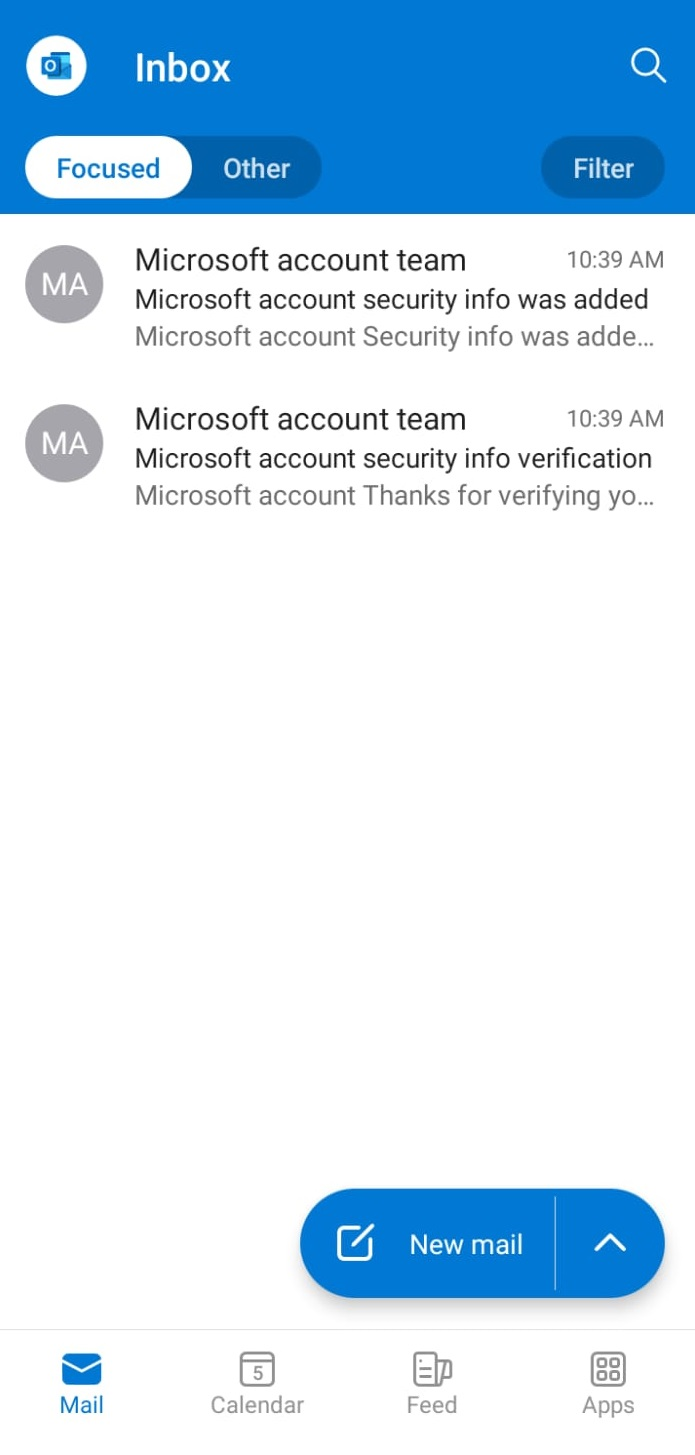Open the Calendar icon in bottom bar
Screen dimensions: 695x1455
[x=257, y=1368]
